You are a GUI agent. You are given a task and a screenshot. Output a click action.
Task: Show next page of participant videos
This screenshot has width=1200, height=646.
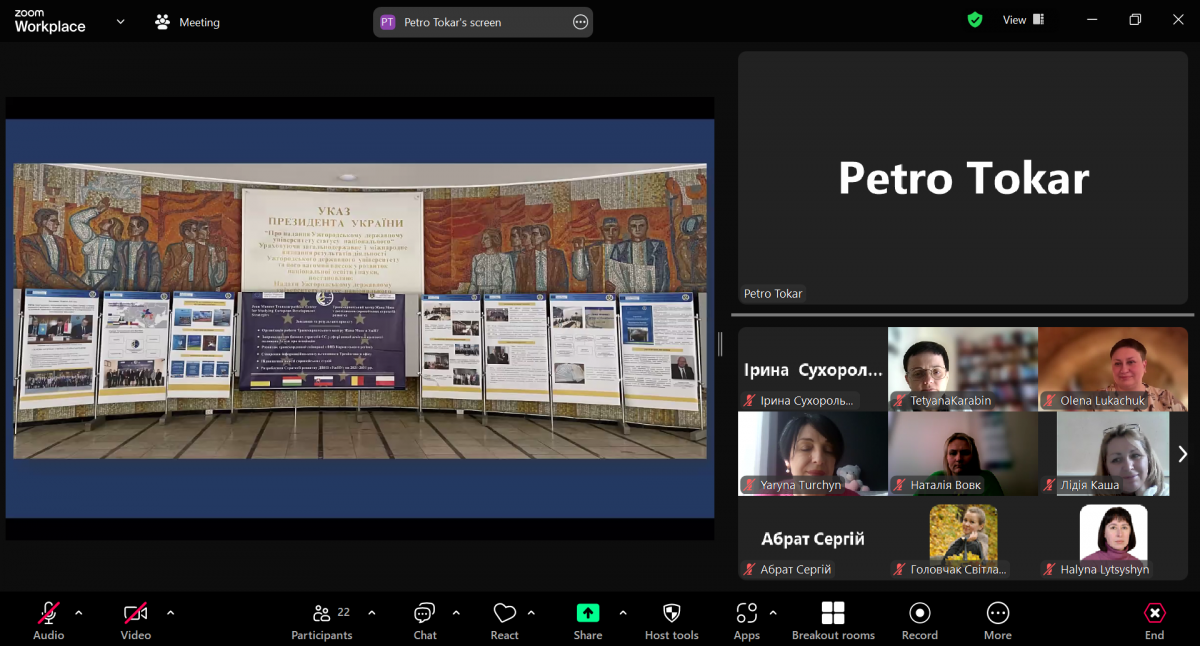1182,454
